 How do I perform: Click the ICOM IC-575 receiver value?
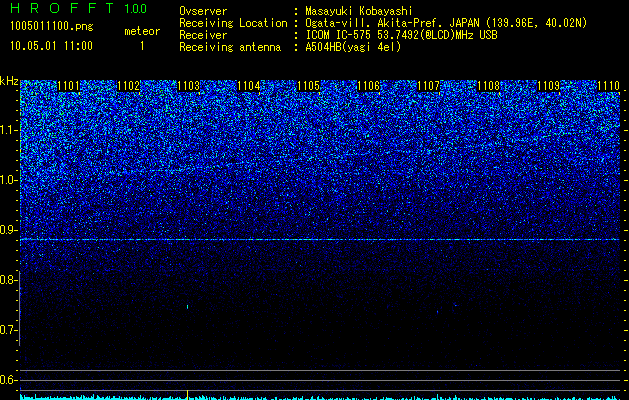[x=401, y=35]
